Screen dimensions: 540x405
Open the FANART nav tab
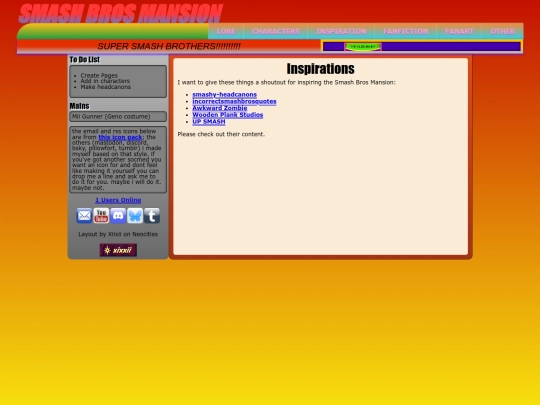click(x=459, y=31)
